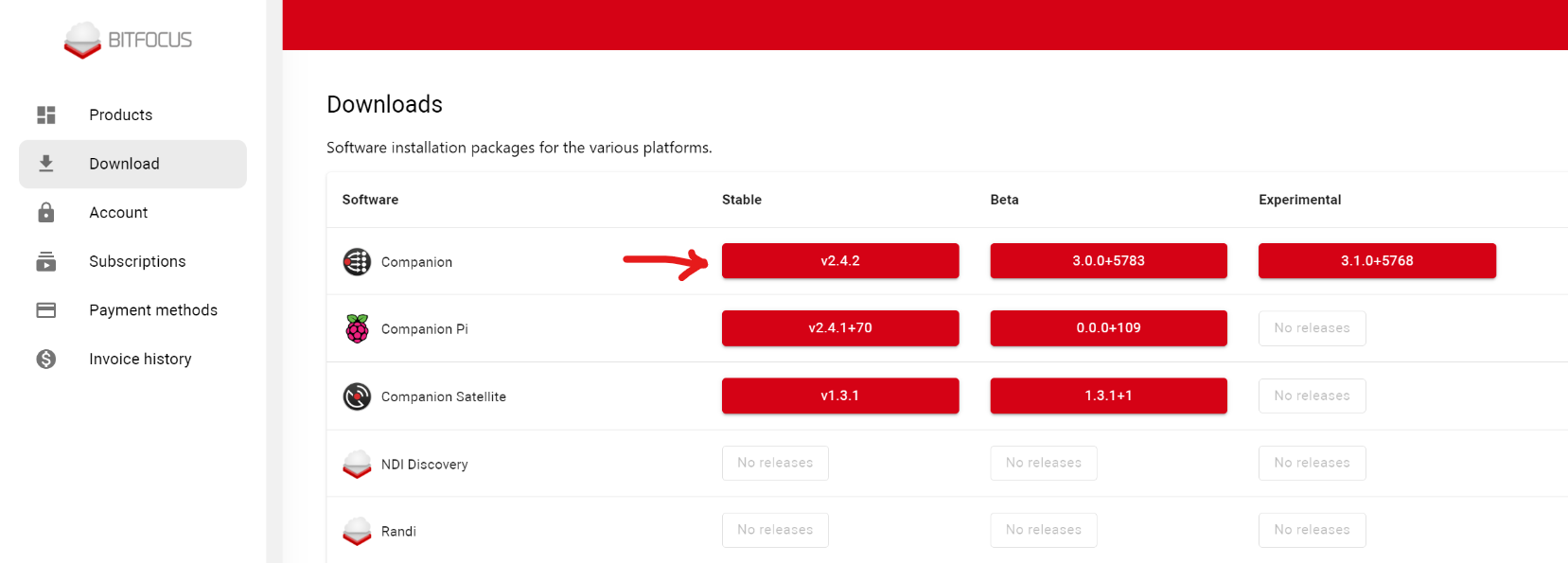Click Companion Satellite experimental No releases button

pyautogui.click(x=1312, y=396)
